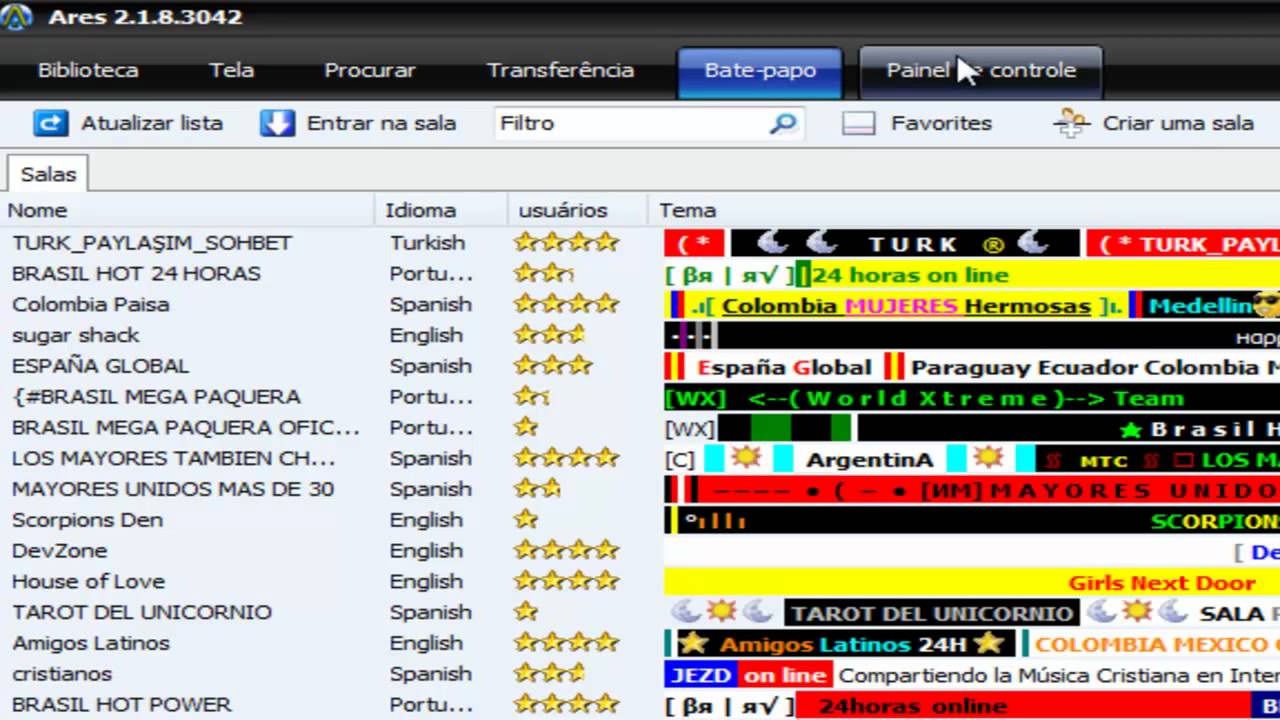Open the Painel de controle tab
This screenshot has width=1280, height=720.
point(981,72)
